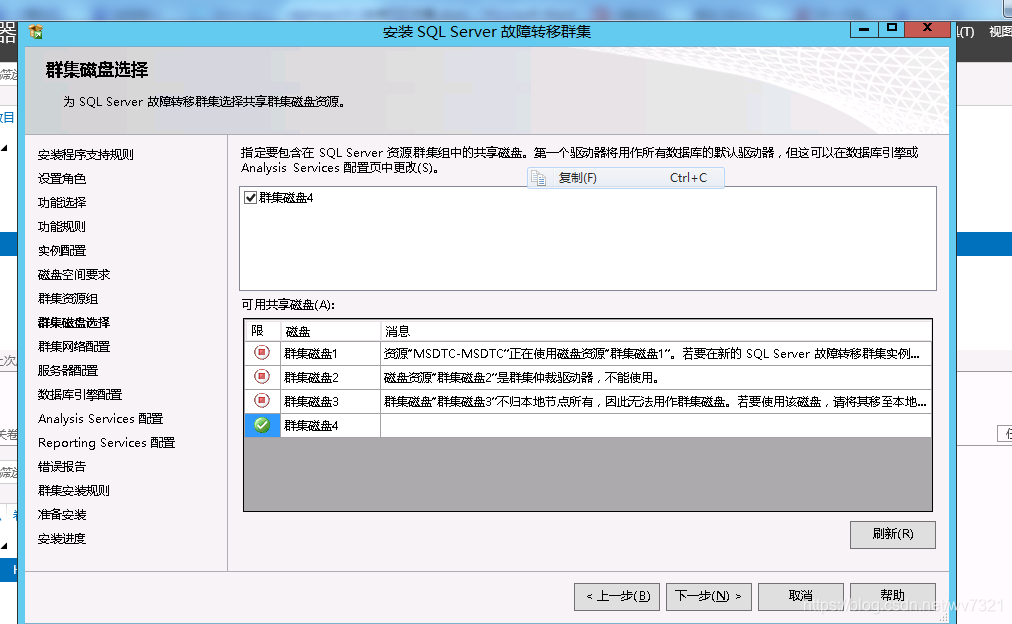Select the 安装程序支持规则 step
Screen dimensions: 1012x624
pyautogui.click(x=85, y=154)
